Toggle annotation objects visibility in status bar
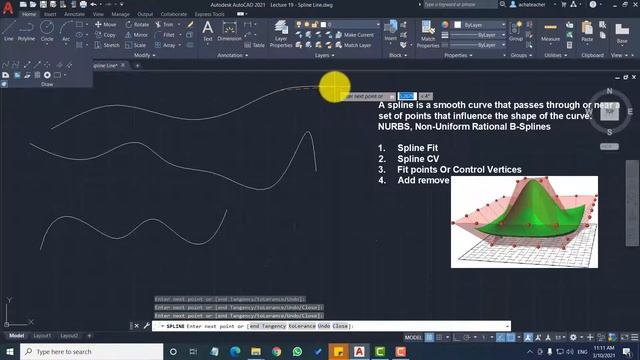Viewport: 640px width, 360px height. [528, 337]
